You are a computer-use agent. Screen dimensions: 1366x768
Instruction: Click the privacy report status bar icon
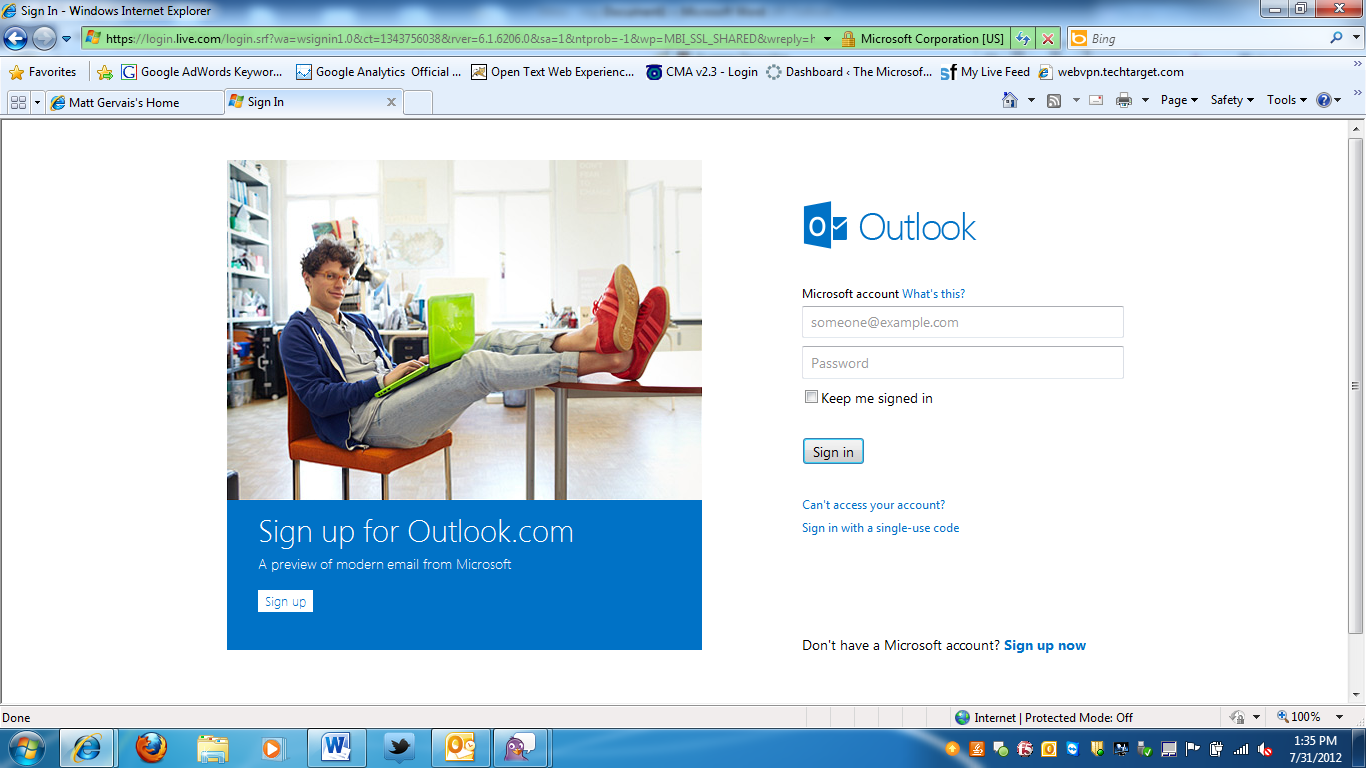pos(1237,717)
